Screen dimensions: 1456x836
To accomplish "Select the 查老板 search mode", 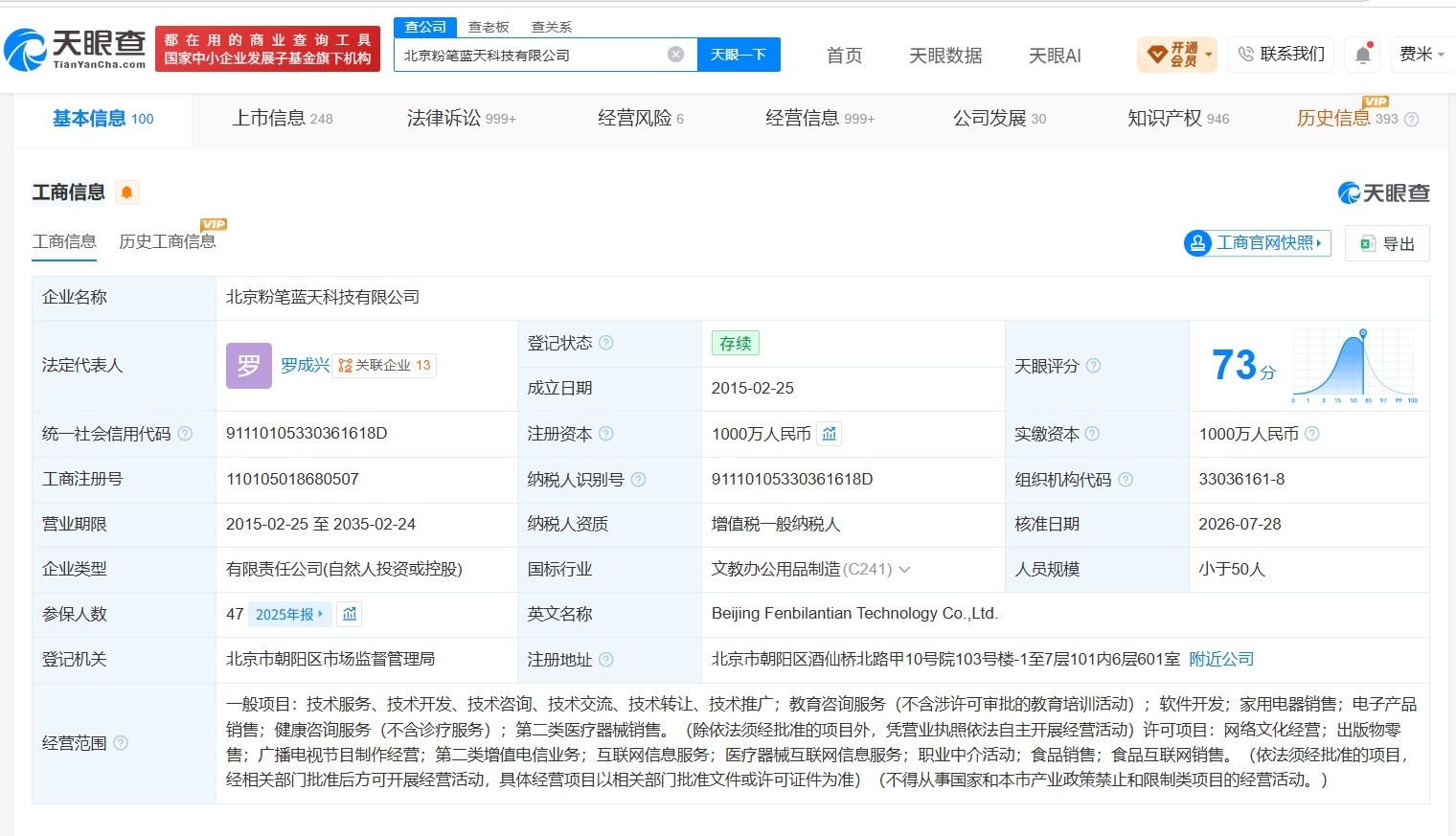I will [489, 27].
